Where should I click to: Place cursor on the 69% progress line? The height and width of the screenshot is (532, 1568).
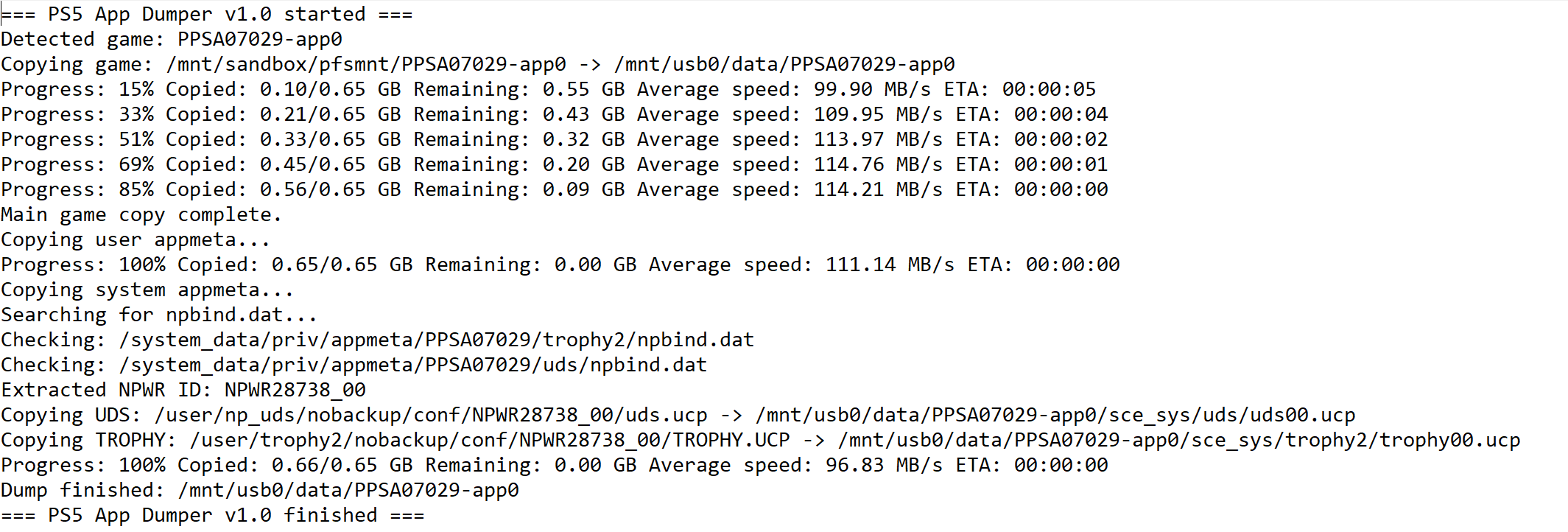click(x=554, y=165)
